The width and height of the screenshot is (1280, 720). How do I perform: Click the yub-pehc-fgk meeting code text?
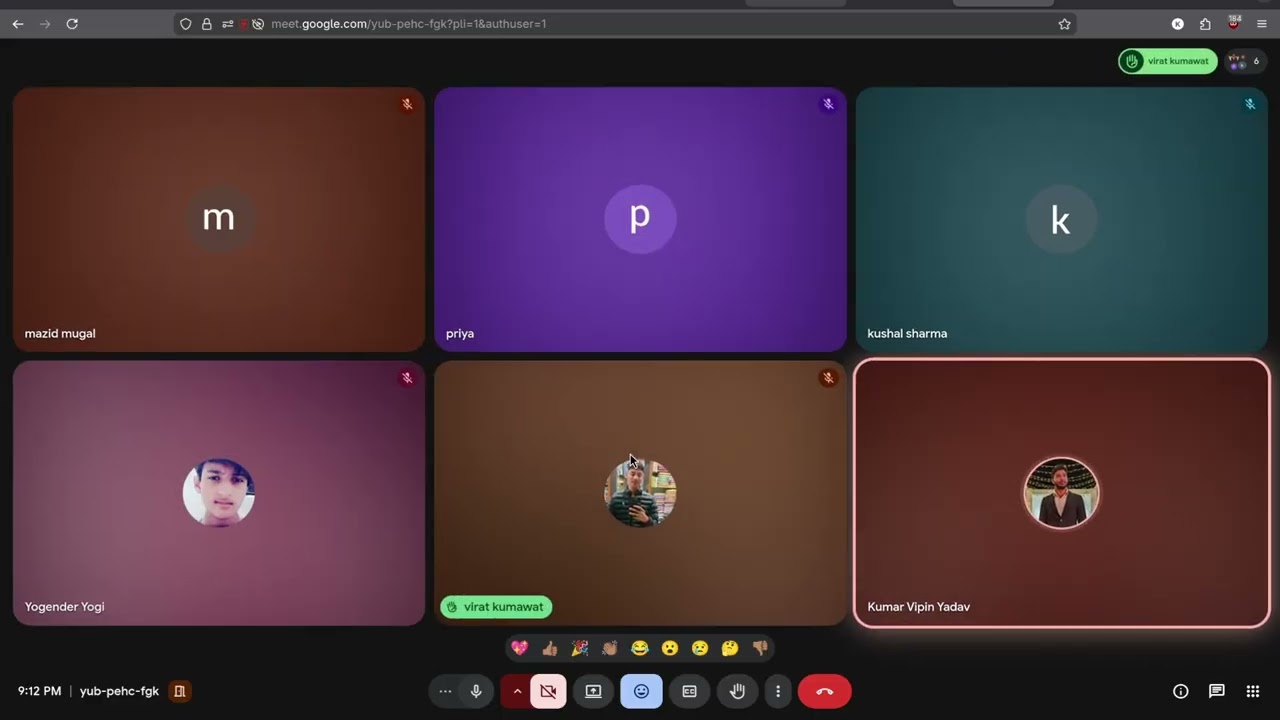pyautogui.click(x=119, y=691)
